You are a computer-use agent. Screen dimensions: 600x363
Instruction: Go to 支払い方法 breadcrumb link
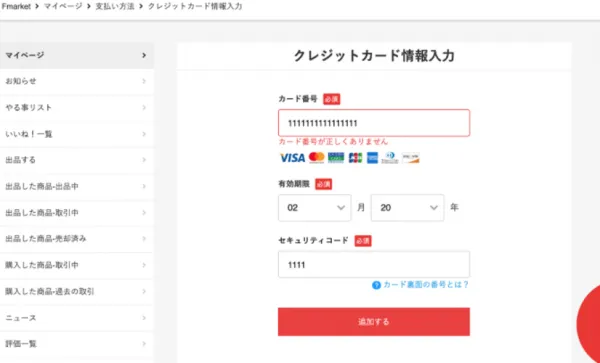tap(115, 6)
